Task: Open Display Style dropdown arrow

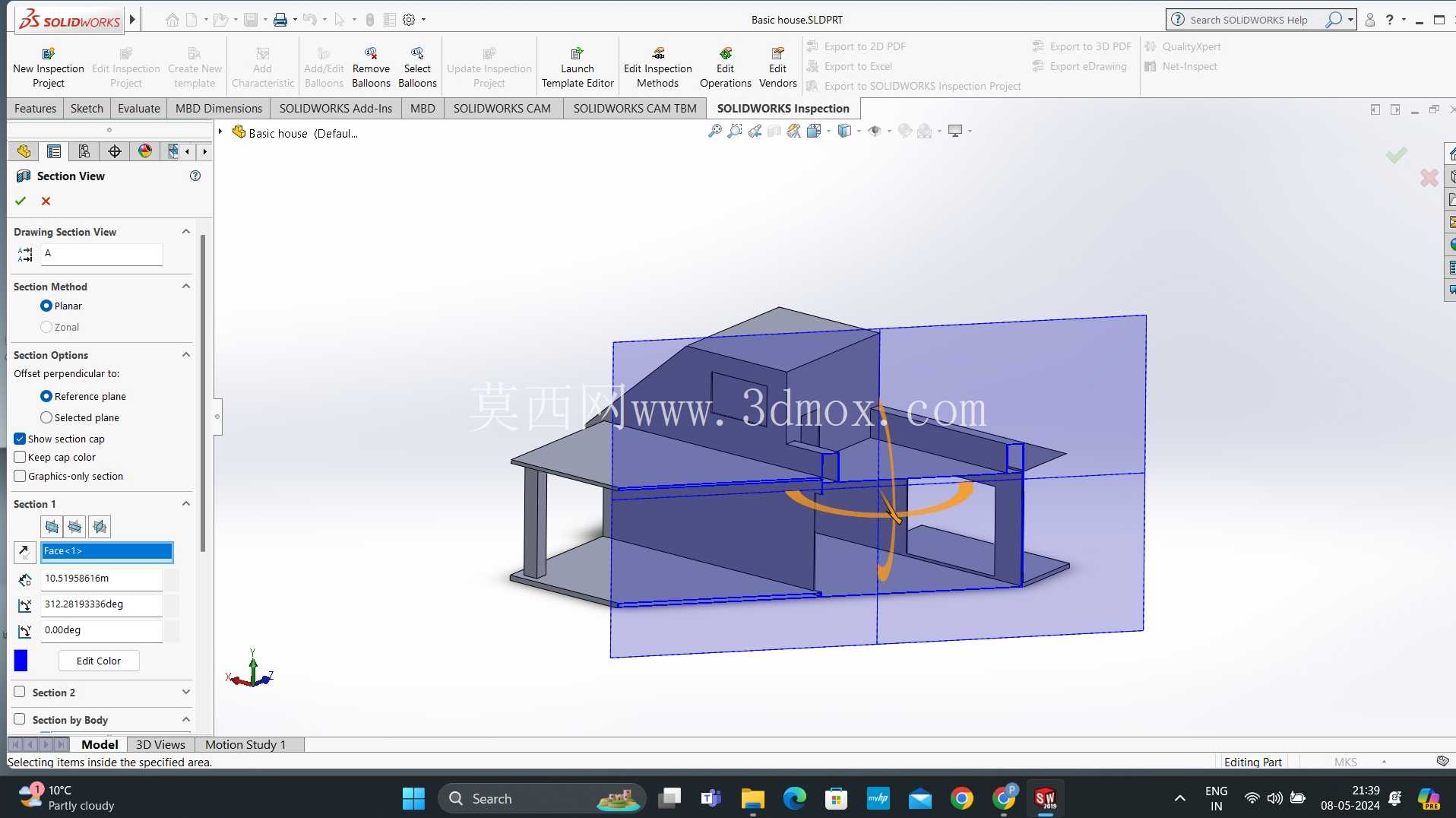Action: point(859,131)
